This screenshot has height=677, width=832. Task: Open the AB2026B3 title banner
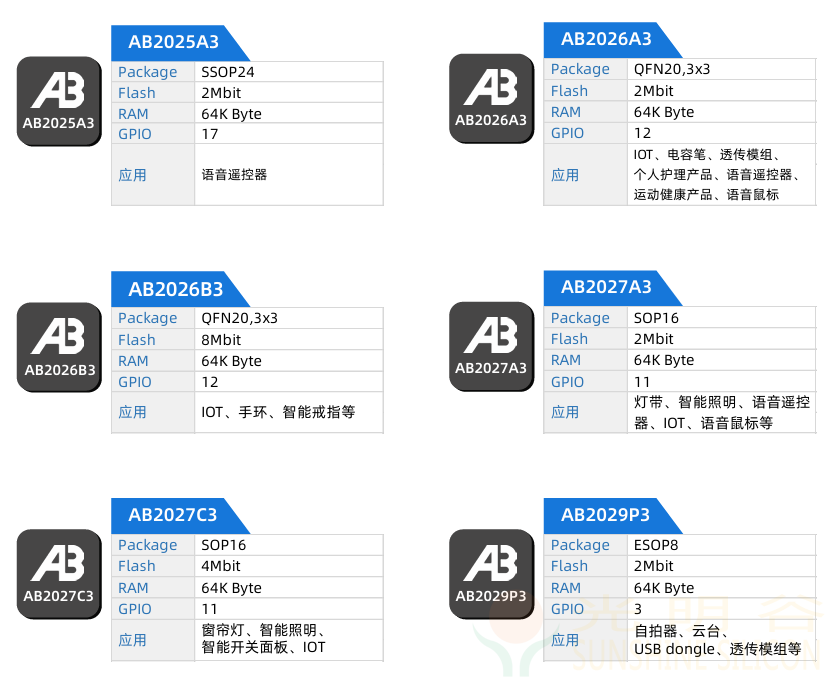click(x=176, y=289)
